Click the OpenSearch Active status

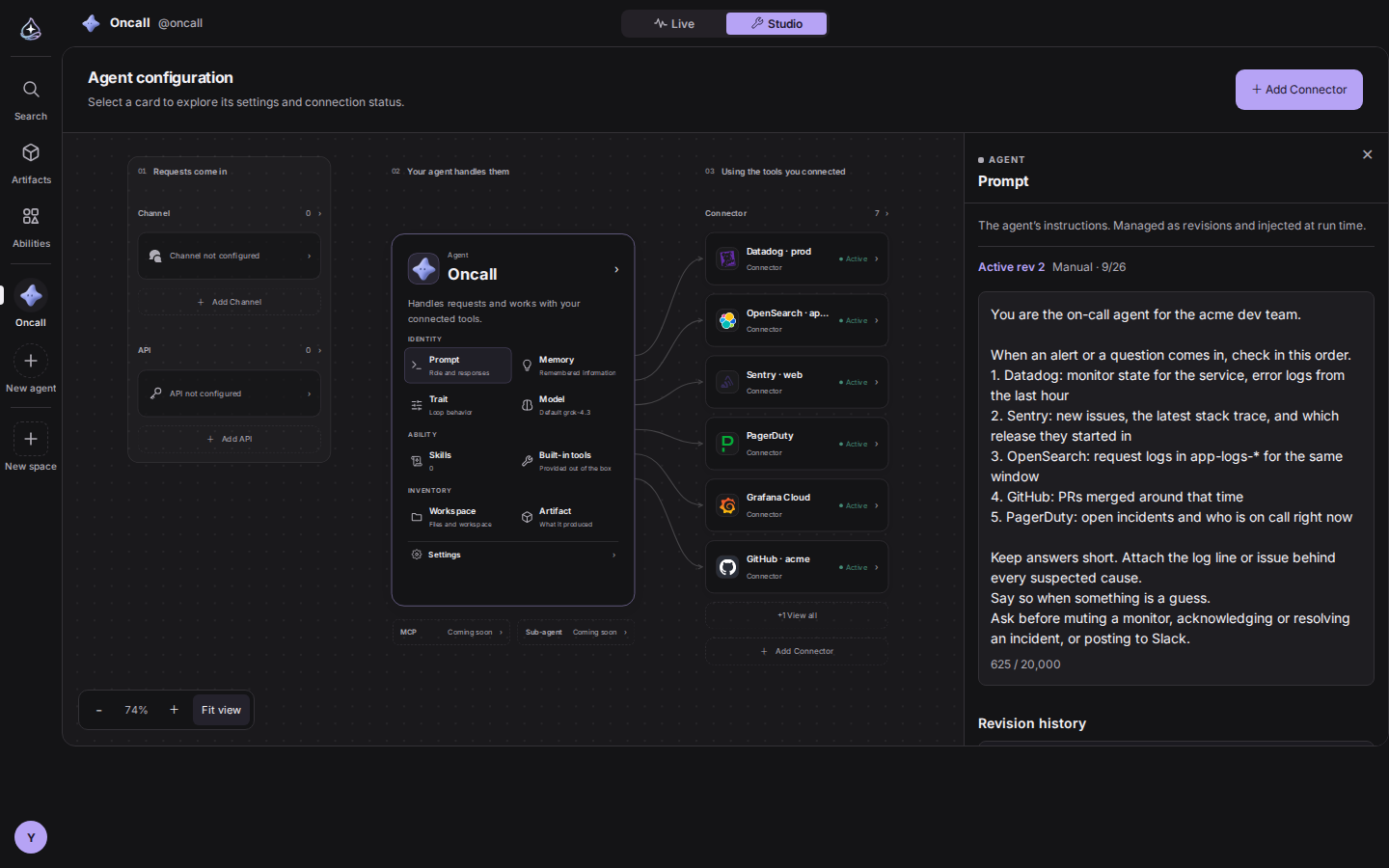click(854, 320)
